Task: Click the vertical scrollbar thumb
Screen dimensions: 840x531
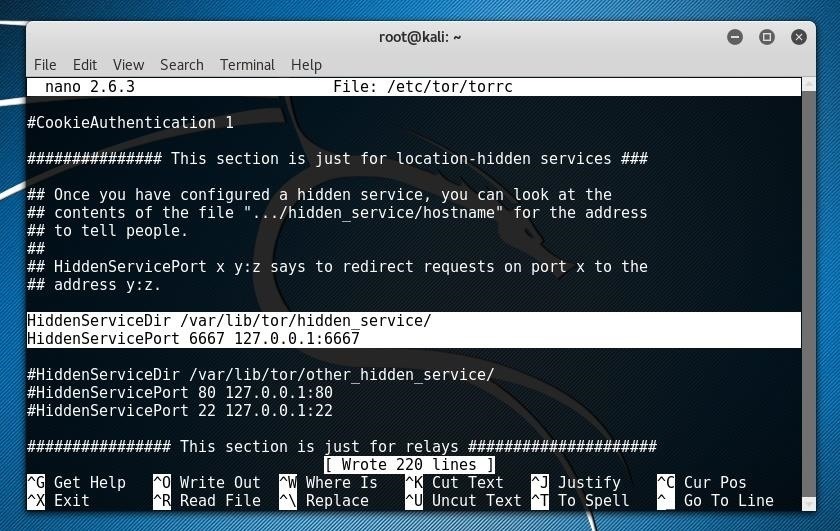Action: point(809,294)
